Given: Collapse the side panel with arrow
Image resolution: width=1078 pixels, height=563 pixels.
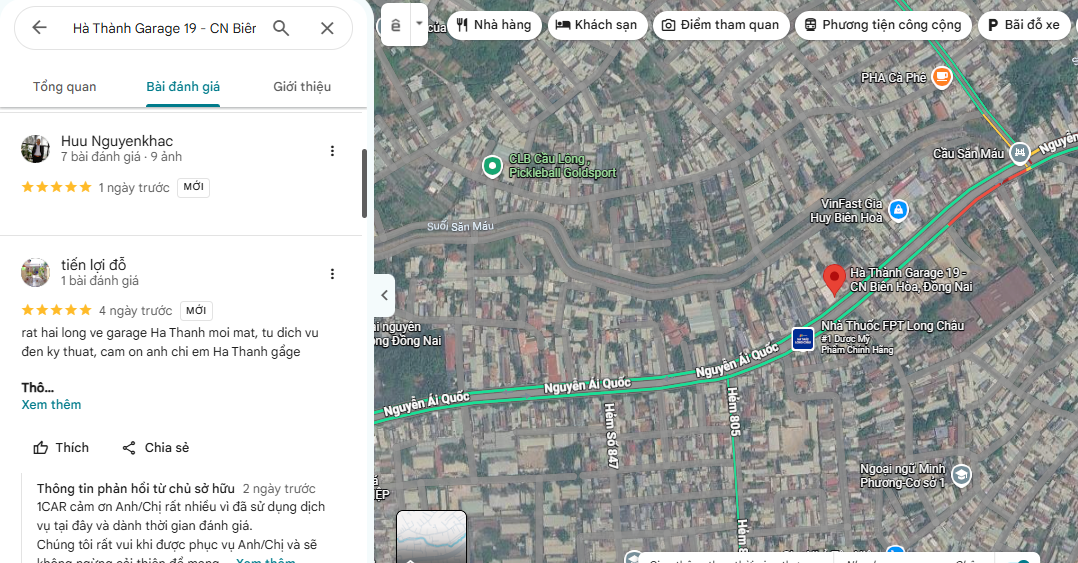Looking at the screenshot, I should pos(384,295).
